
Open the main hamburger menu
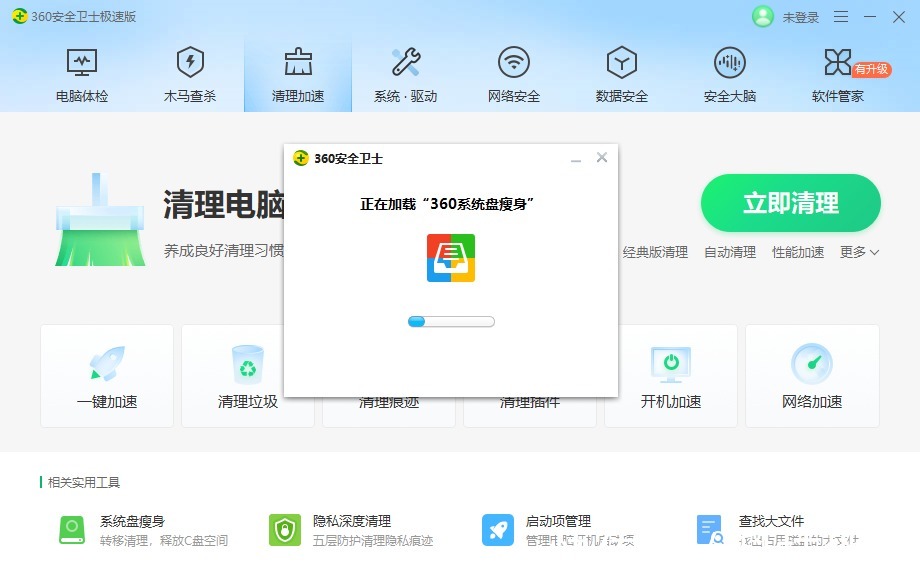click(841, 16)
